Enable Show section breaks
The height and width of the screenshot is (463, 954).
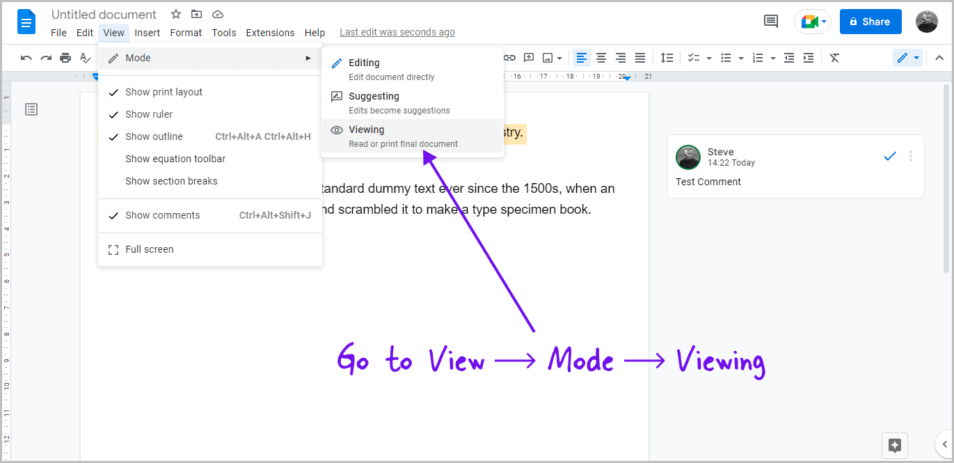(x=210, y=181)
